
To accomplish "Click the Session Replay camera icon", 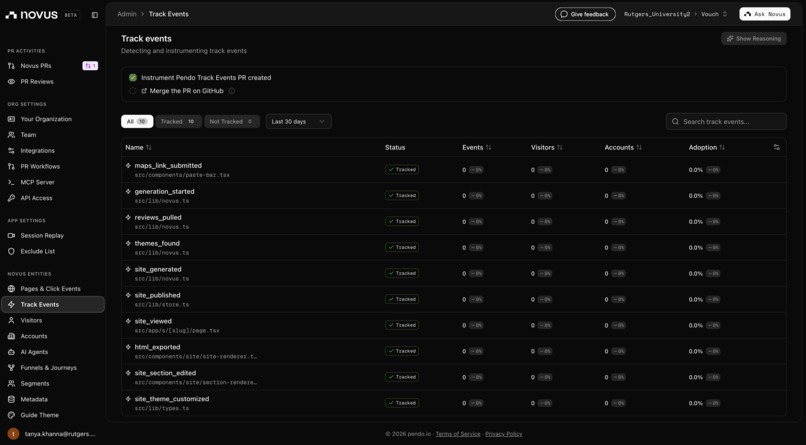I will point(11,235).
